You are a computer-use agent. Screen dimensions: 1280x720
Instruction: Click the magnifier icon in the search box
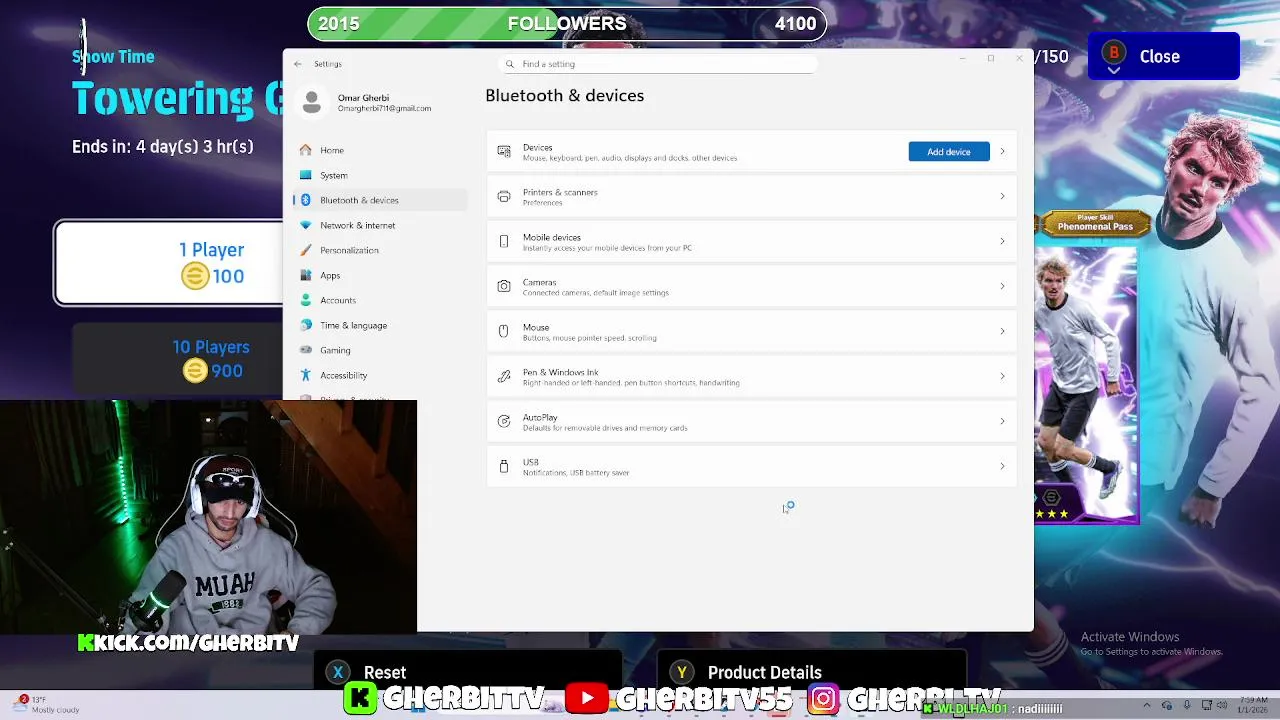tap(510, 64)
